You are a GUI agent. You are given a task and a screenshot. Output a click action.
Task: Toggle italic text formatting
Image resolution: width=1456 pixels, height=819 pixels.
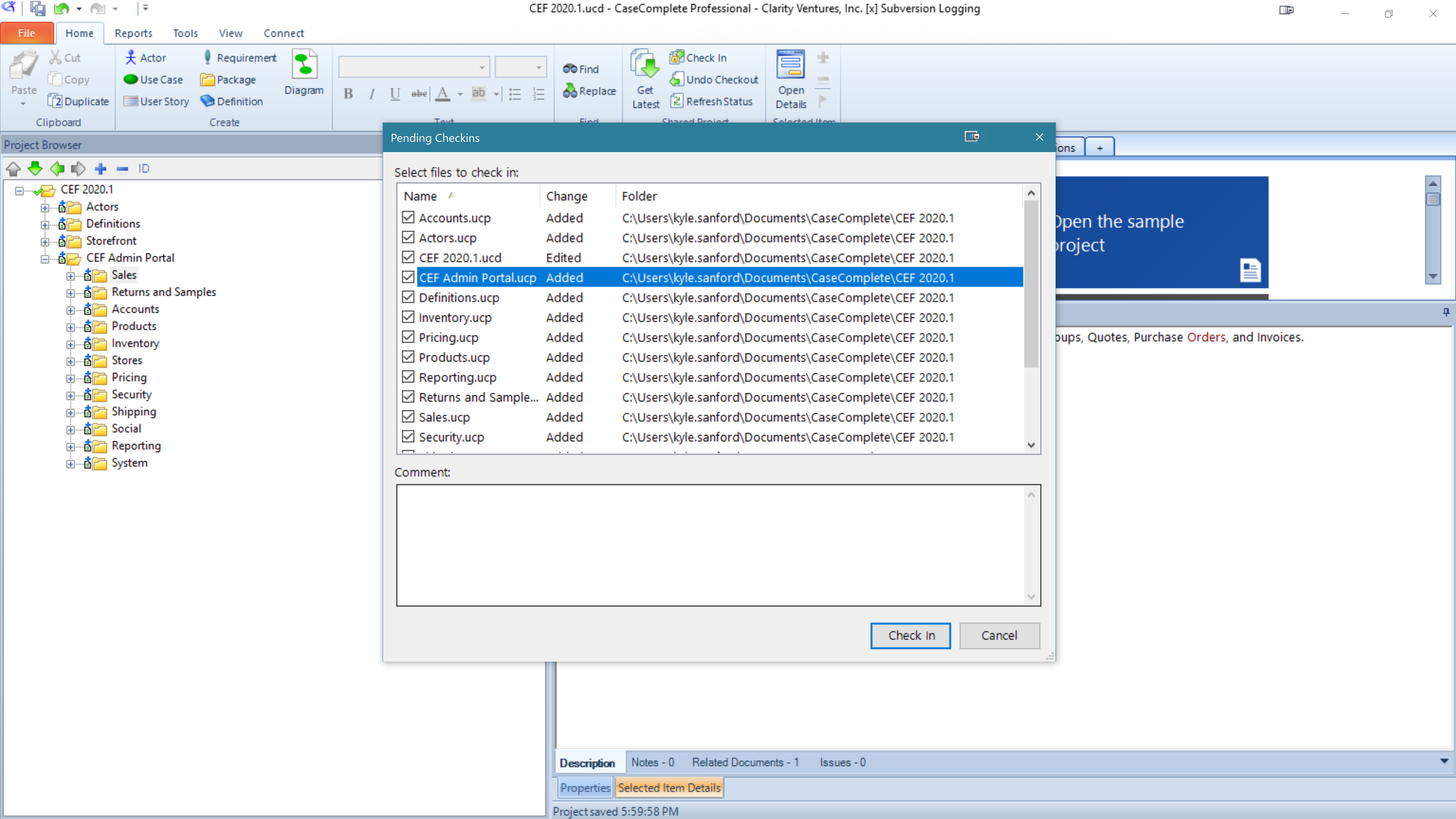click(x=372, y=94)
